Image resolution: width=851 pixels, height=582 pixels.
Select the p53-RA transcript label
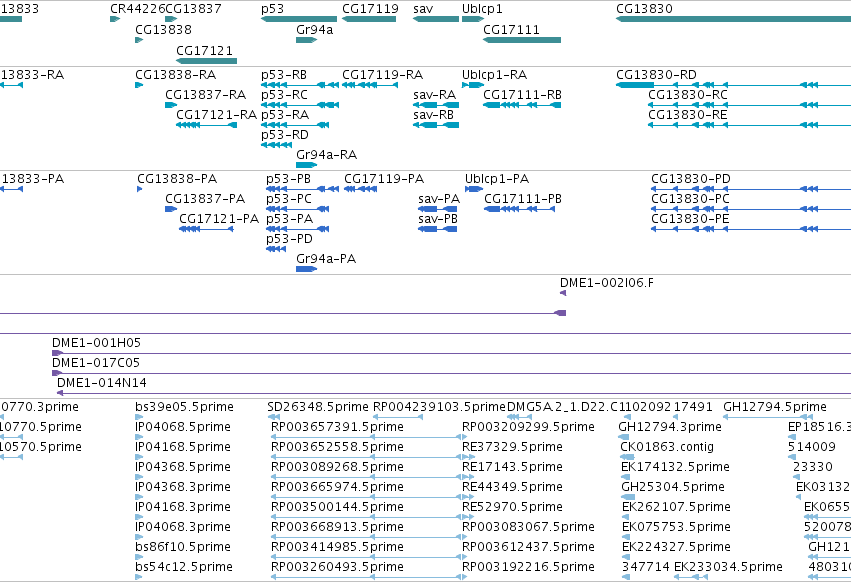coord(285,115)
